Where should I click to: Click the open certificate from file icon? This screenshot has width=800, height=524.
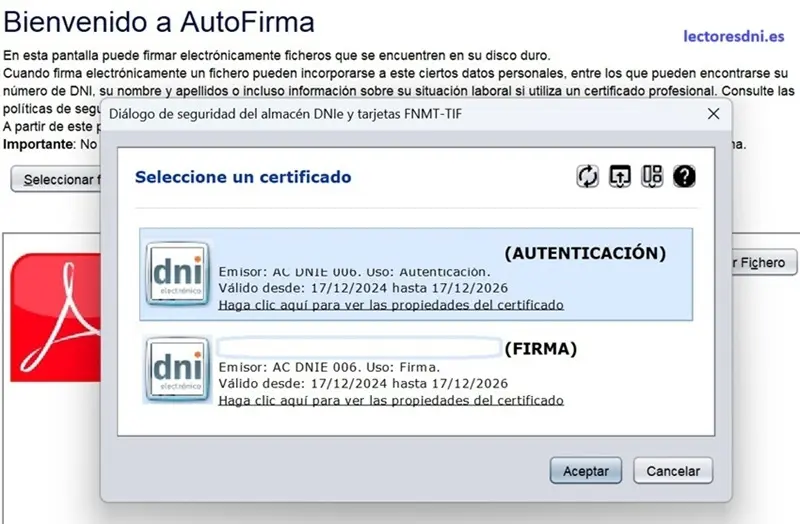[x=619, y=177]
